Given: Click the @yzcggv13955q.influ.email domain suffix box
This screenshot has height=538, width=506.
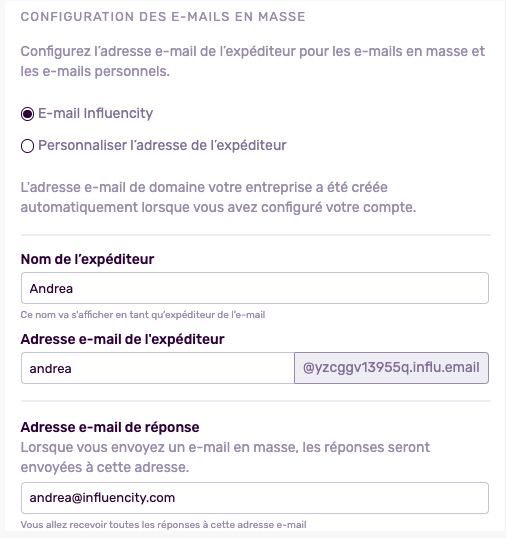Looking at the screenshot, I should [391, 368].
